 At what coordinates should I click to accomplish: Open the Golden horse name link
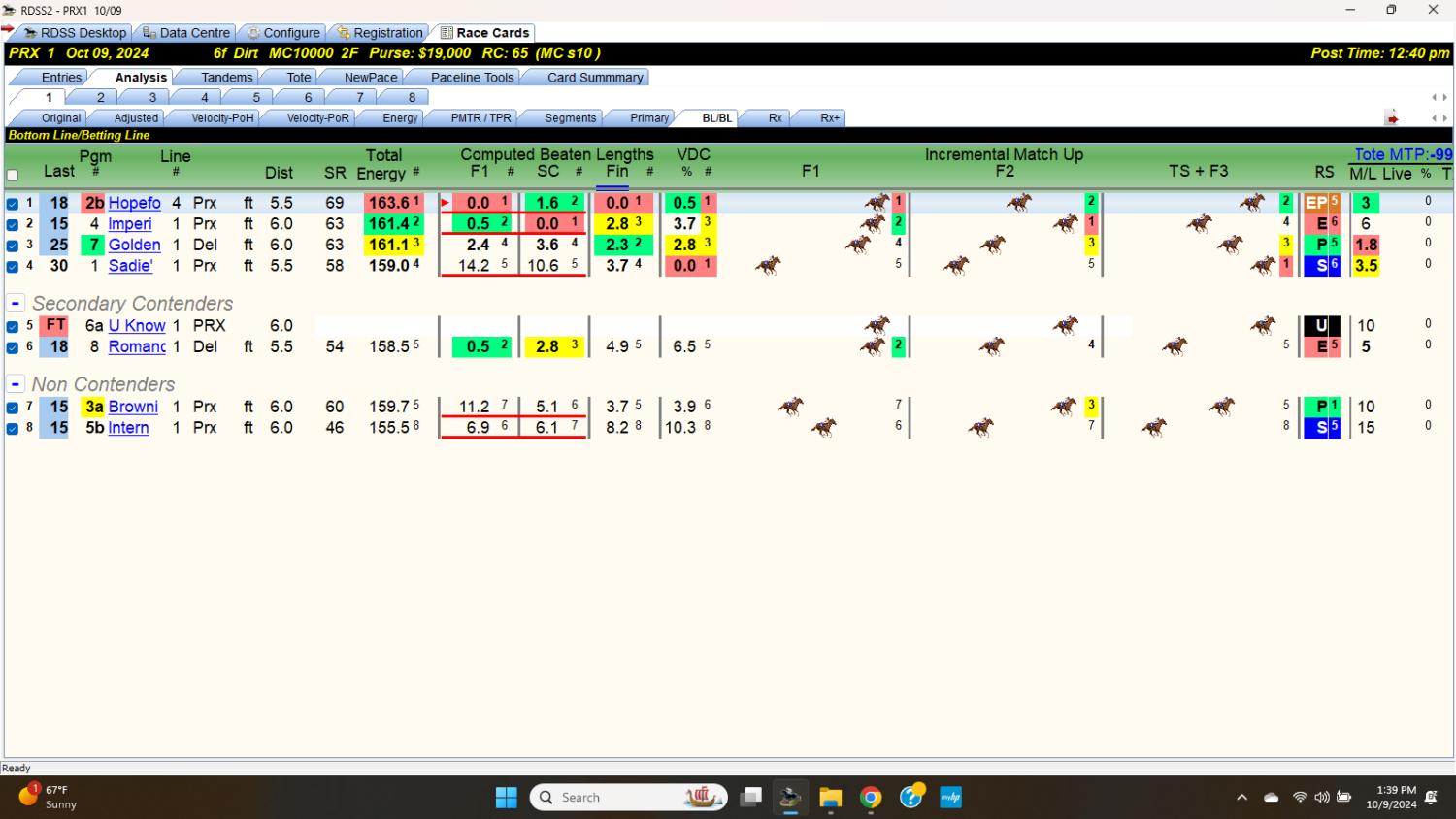pyautogui.click(x=134, y=245)
